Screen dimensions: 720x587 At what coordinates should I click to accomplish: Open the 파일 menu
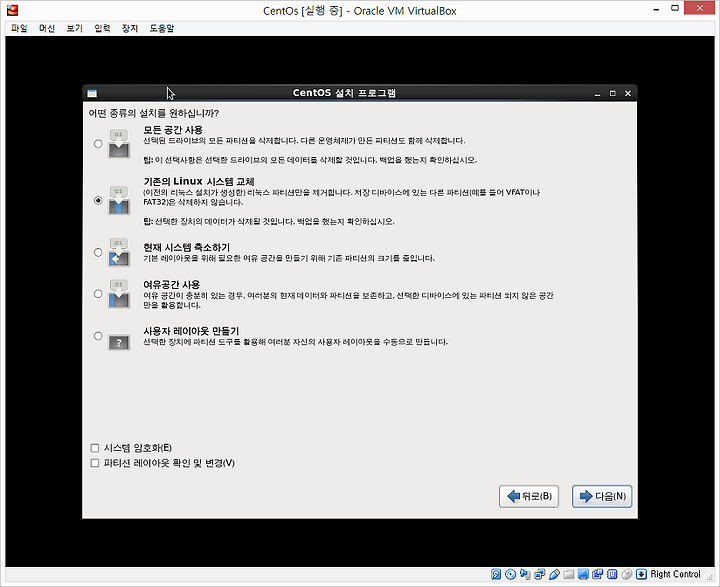tap(19, 28)
